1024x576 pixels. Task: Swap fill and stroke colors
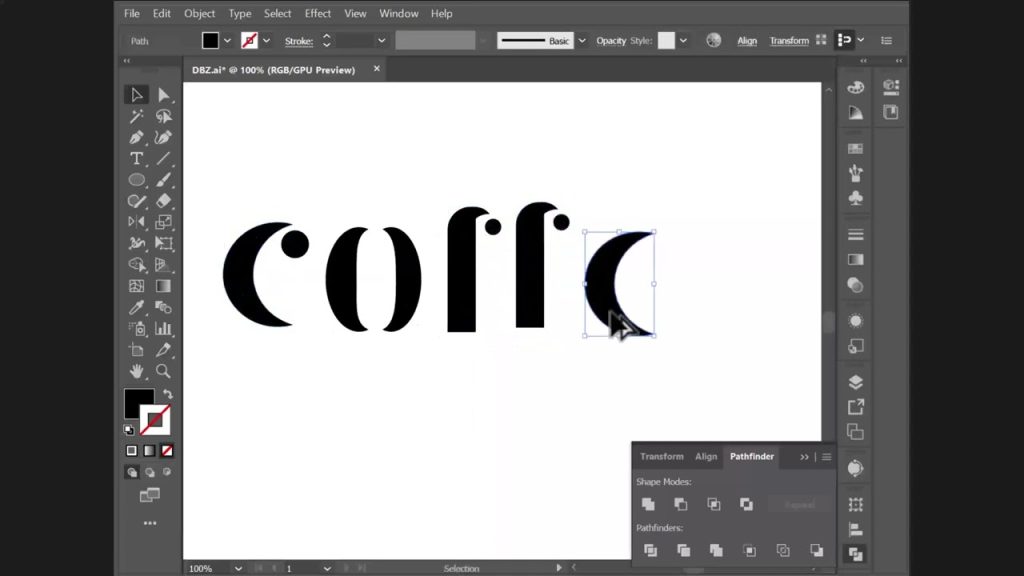coord(167,394)
